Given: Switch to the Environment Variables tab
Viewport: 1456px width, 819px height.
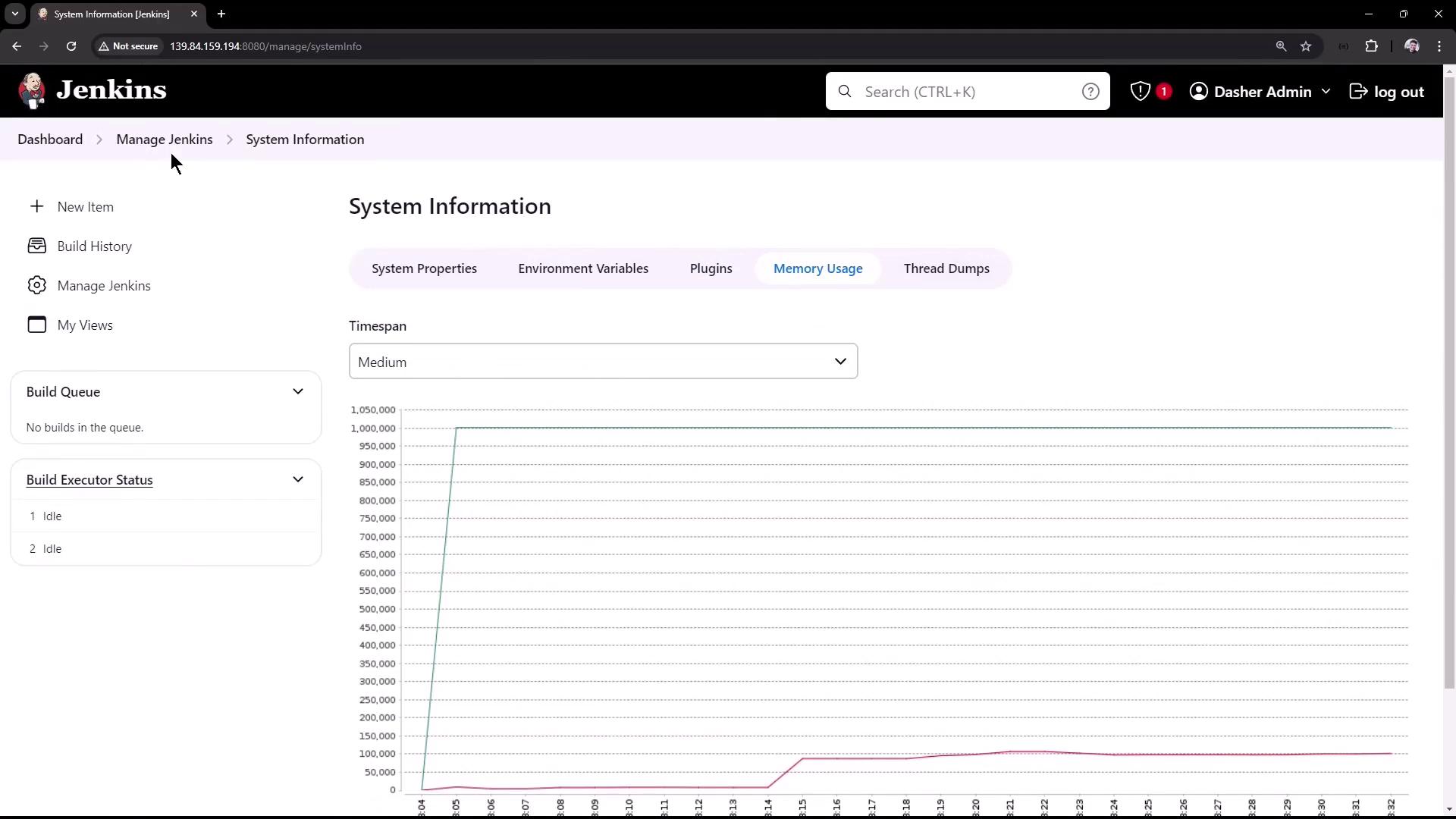Looking at the screenshot, I should 582,268.
